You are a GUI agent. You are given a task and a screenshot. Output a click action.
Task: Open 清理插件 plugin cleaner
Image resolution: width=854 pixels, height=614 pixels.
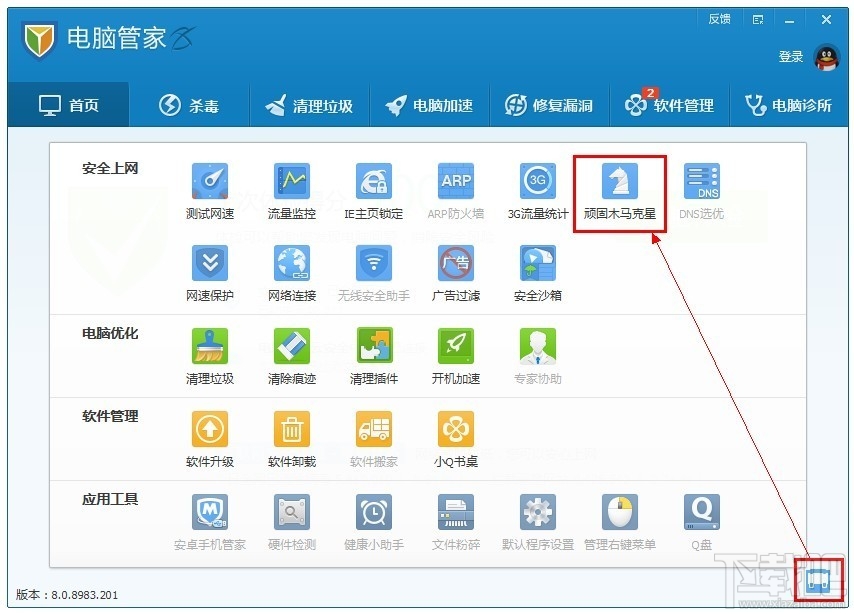point(374,356)
